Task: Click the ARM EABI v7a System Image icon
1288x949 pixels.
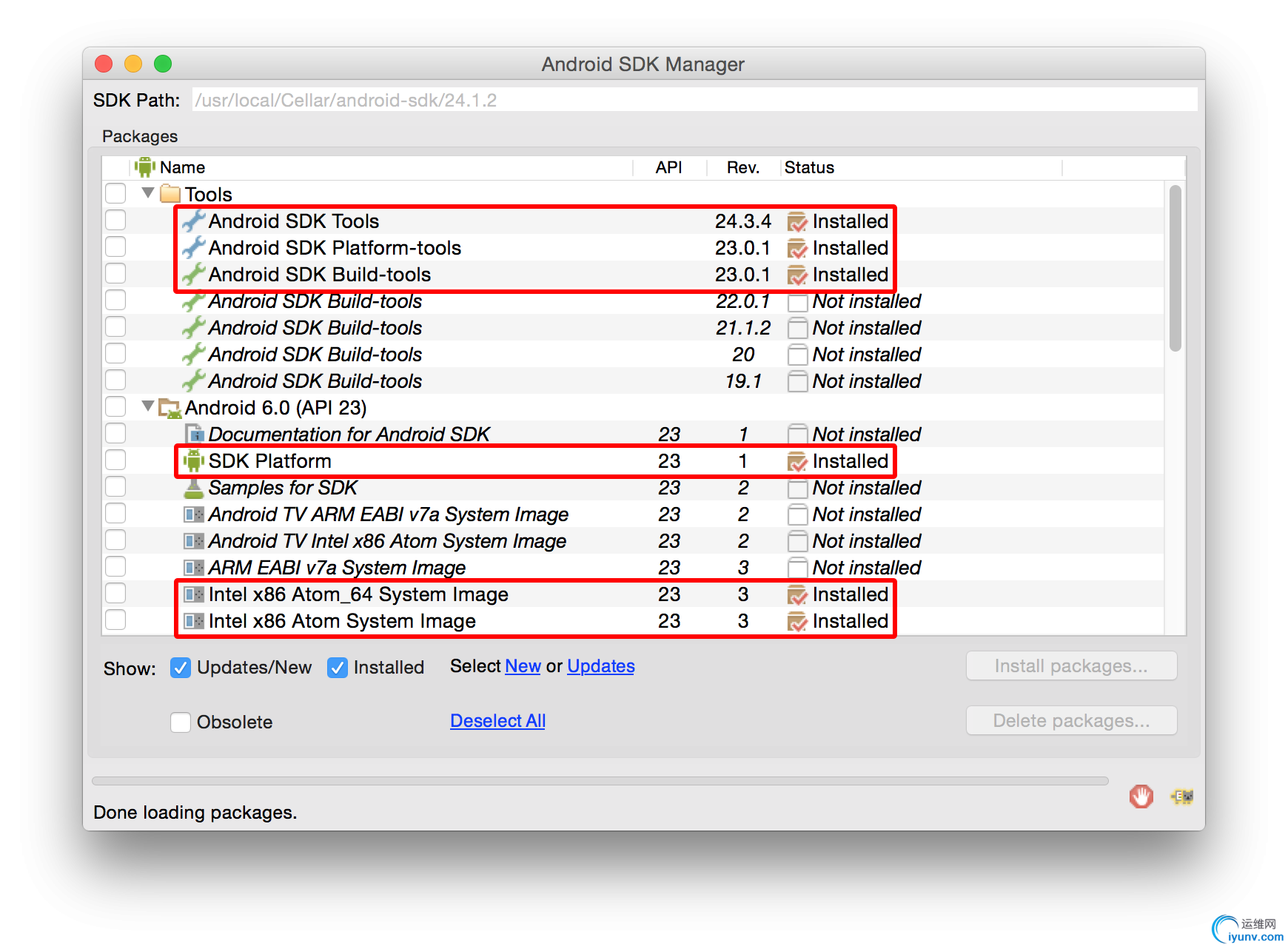Action: [x=194, y=567]
